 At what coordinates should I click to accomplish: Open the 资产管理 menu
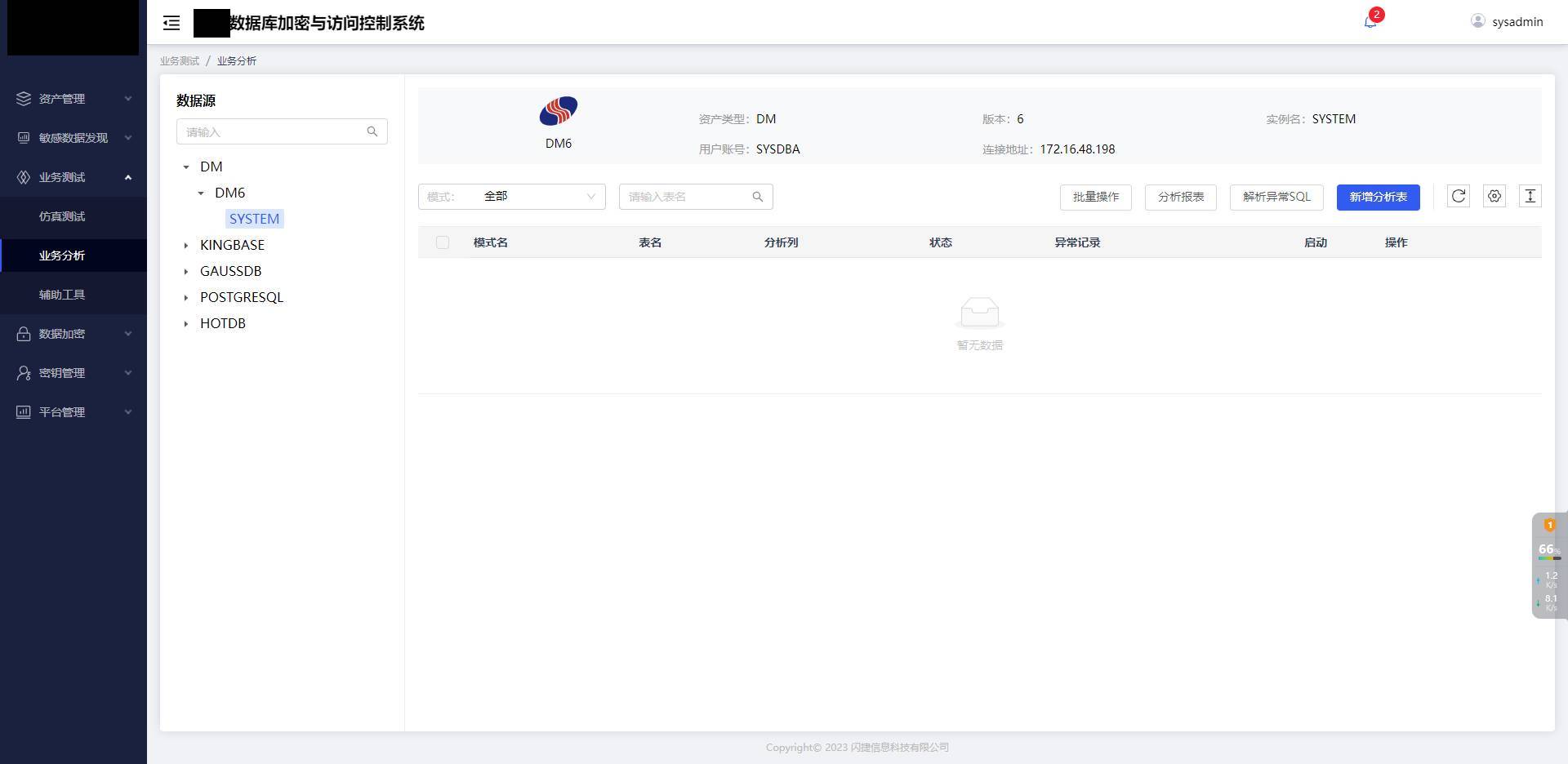73,99
